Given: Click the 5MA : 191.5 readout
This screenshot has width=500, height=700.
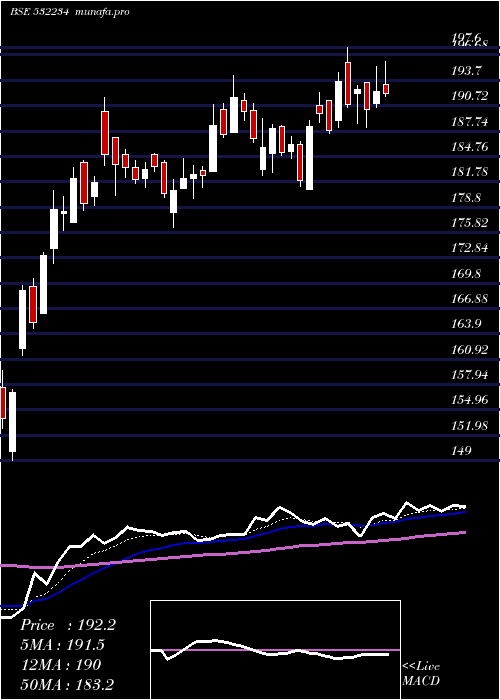Looking at the screenshot, I should coord(63,645).
